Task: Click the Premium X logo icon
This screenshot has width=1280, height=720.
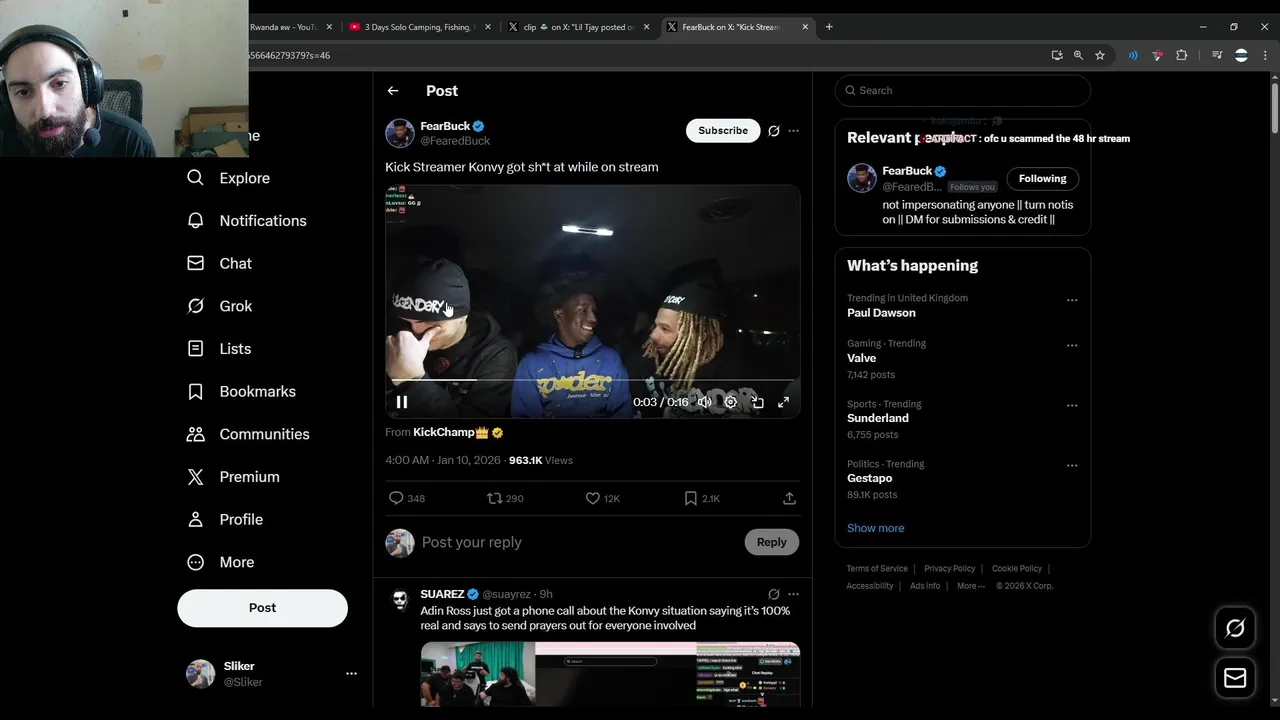Action: (196, 477)
